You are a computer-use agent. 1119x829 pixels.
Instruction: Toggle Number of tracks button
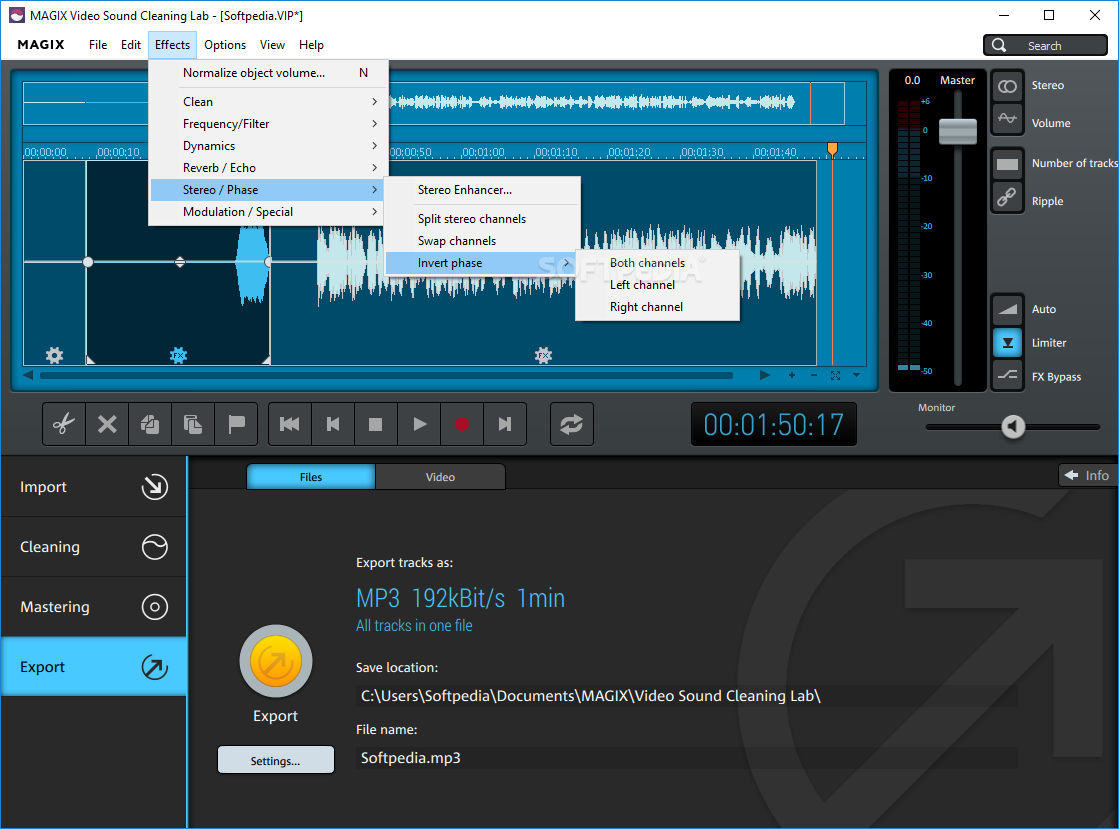pyautogui.click(x=1007, y=164)
